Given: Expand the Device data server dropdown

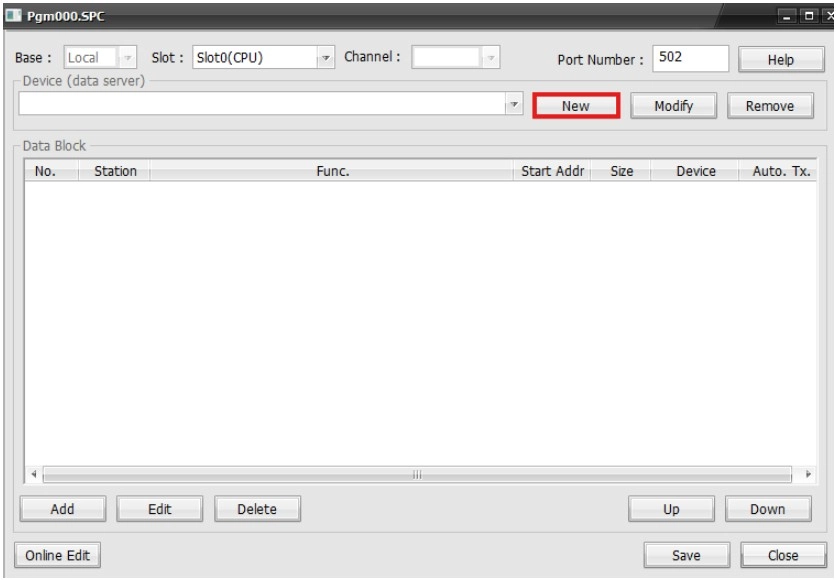Looking at the screenshot, I should click(x=513, y=103).
